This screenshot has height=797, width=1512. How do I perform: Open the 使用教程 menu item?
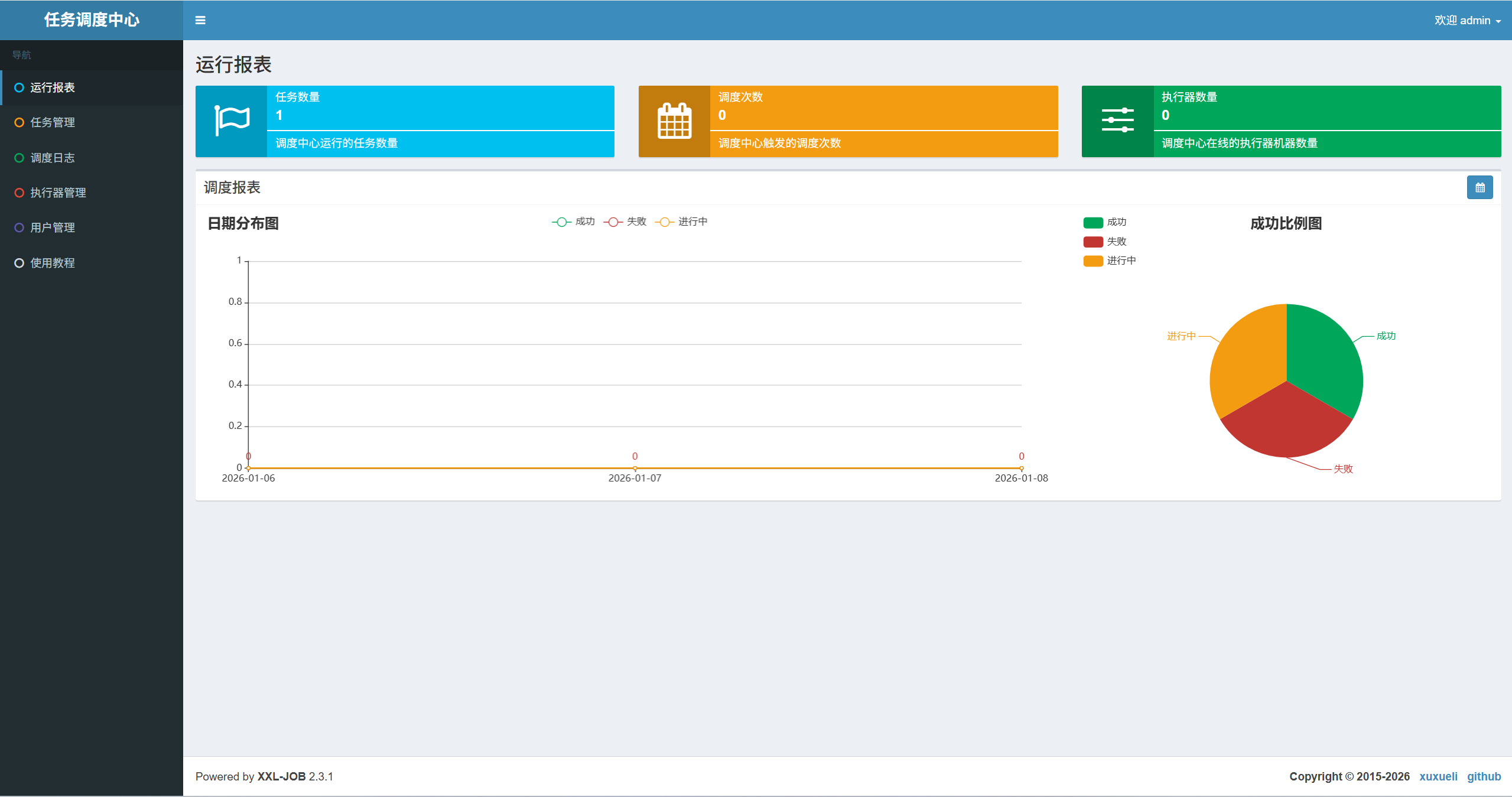coord(53,263)
